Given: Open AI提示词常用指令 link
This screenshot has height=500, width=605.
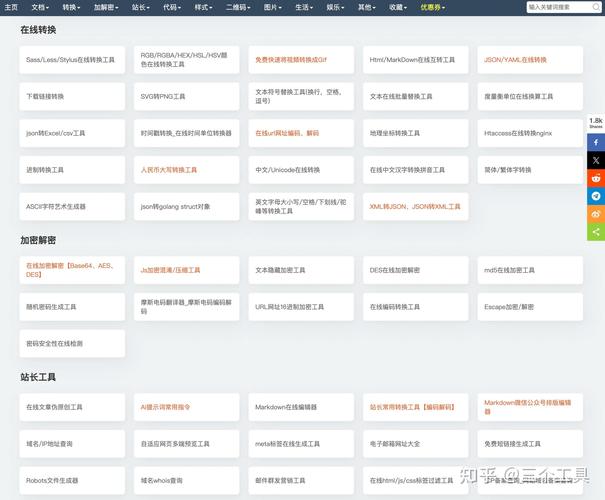Looking at the screenshot, I should [x=165, y=407].
